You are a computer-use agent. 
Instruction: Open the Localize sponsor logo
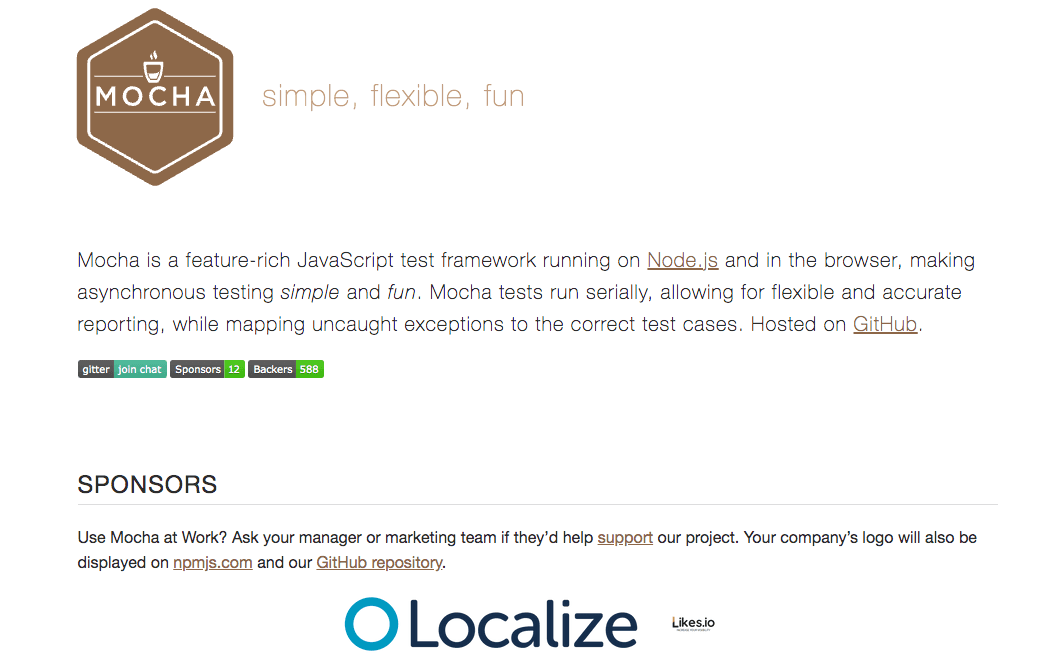coord(491,623)
